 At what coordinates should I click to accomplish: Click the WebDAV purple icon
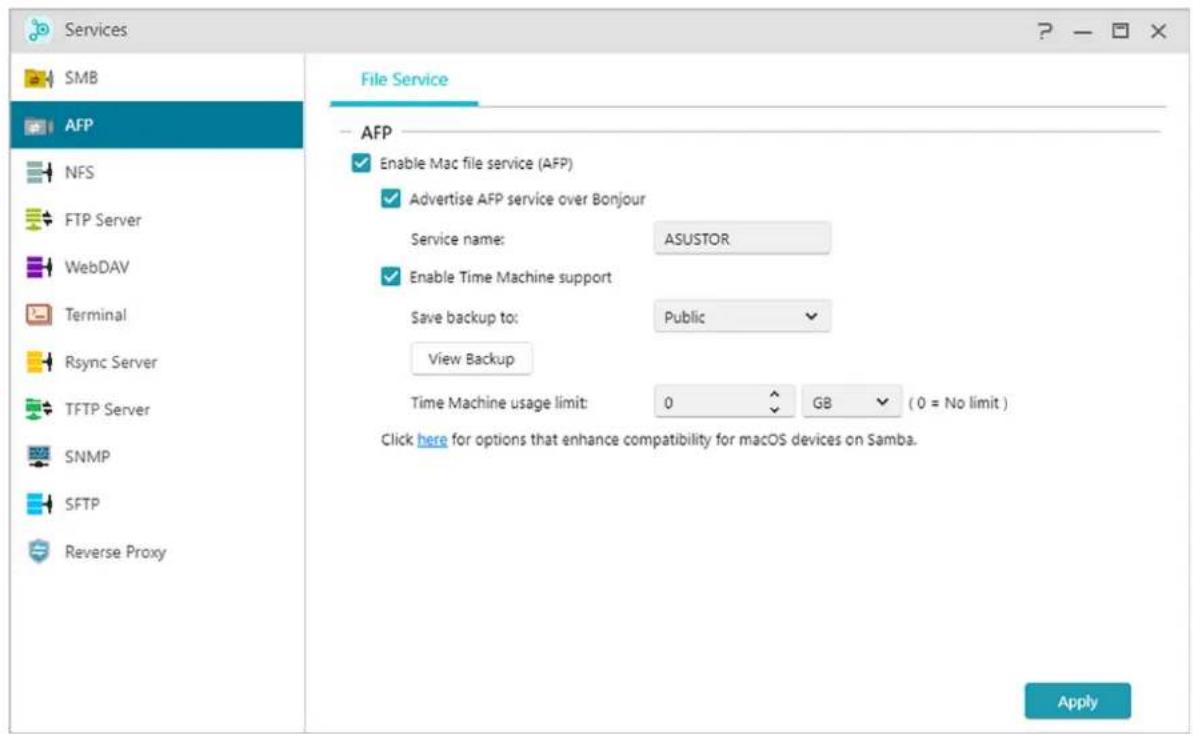point(38,267)
